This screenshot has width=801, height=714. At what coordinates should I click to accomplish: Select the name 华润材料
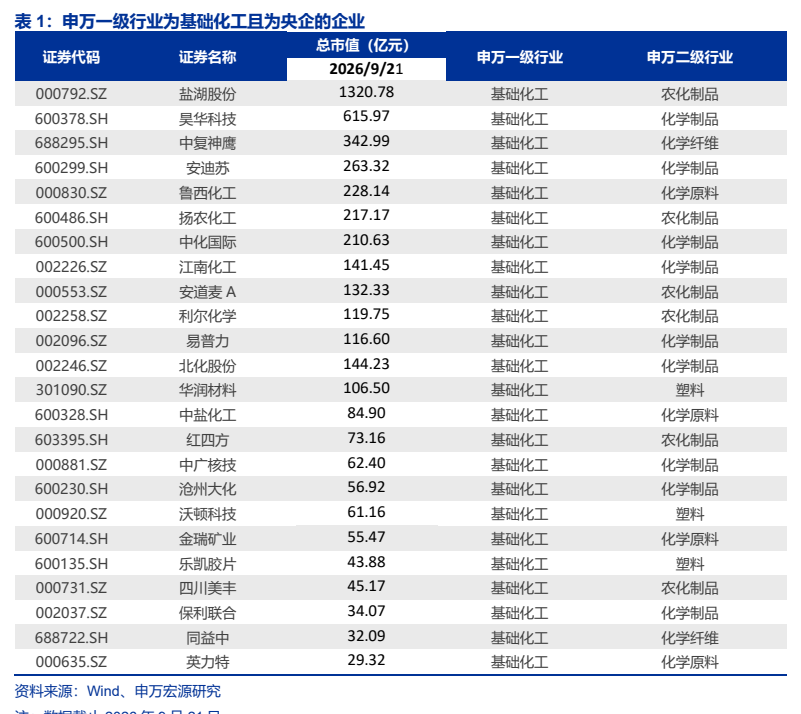point(207,390)
